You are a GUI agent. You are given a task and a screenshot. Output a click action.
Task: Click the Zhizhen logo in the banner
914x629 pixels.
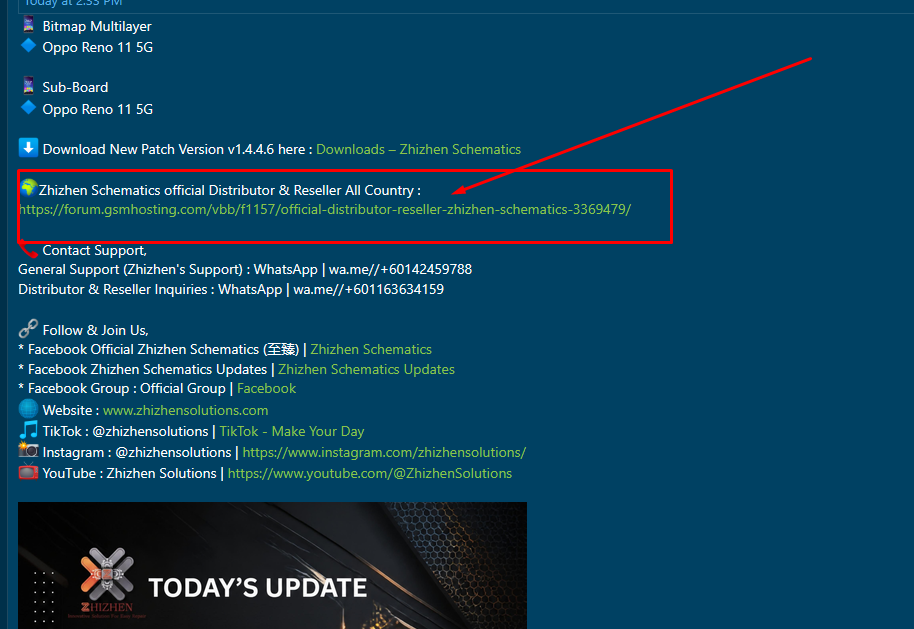(x=107, y=581)
